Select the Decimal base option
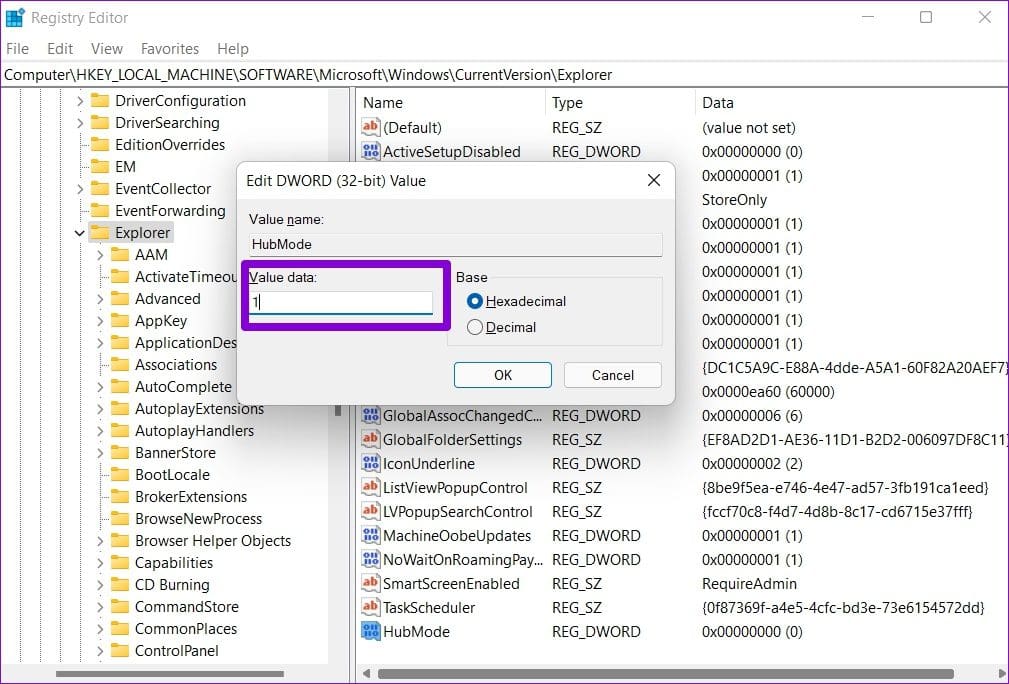This screenshot has height=684, width=1009. click(475, 327)
